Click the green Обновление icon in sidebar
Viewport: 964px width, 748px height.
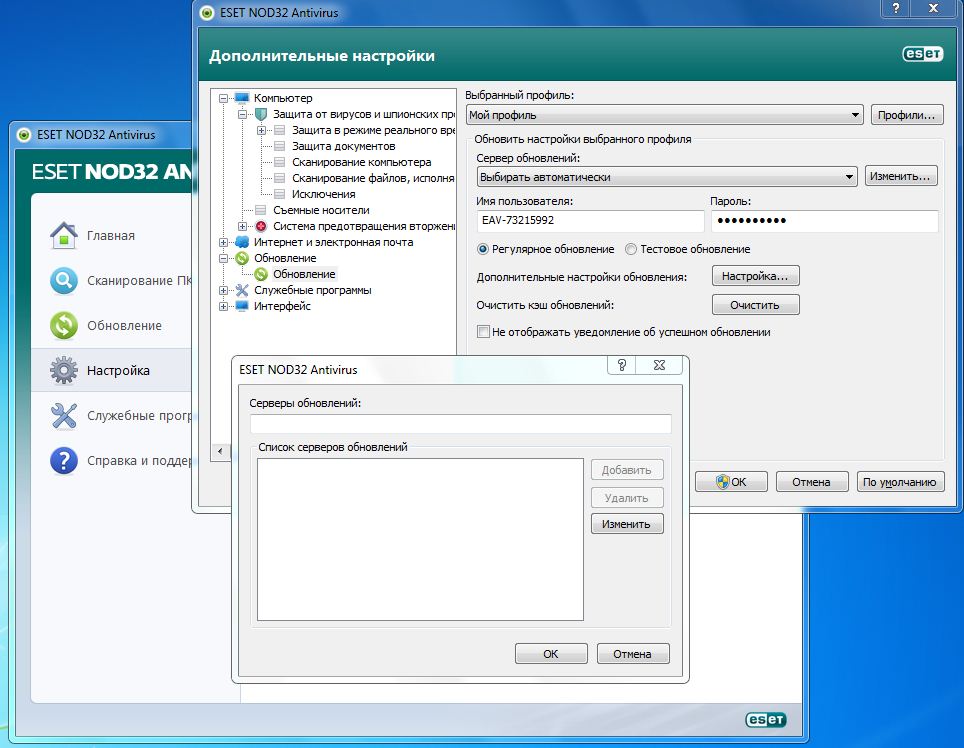[64, 326]
